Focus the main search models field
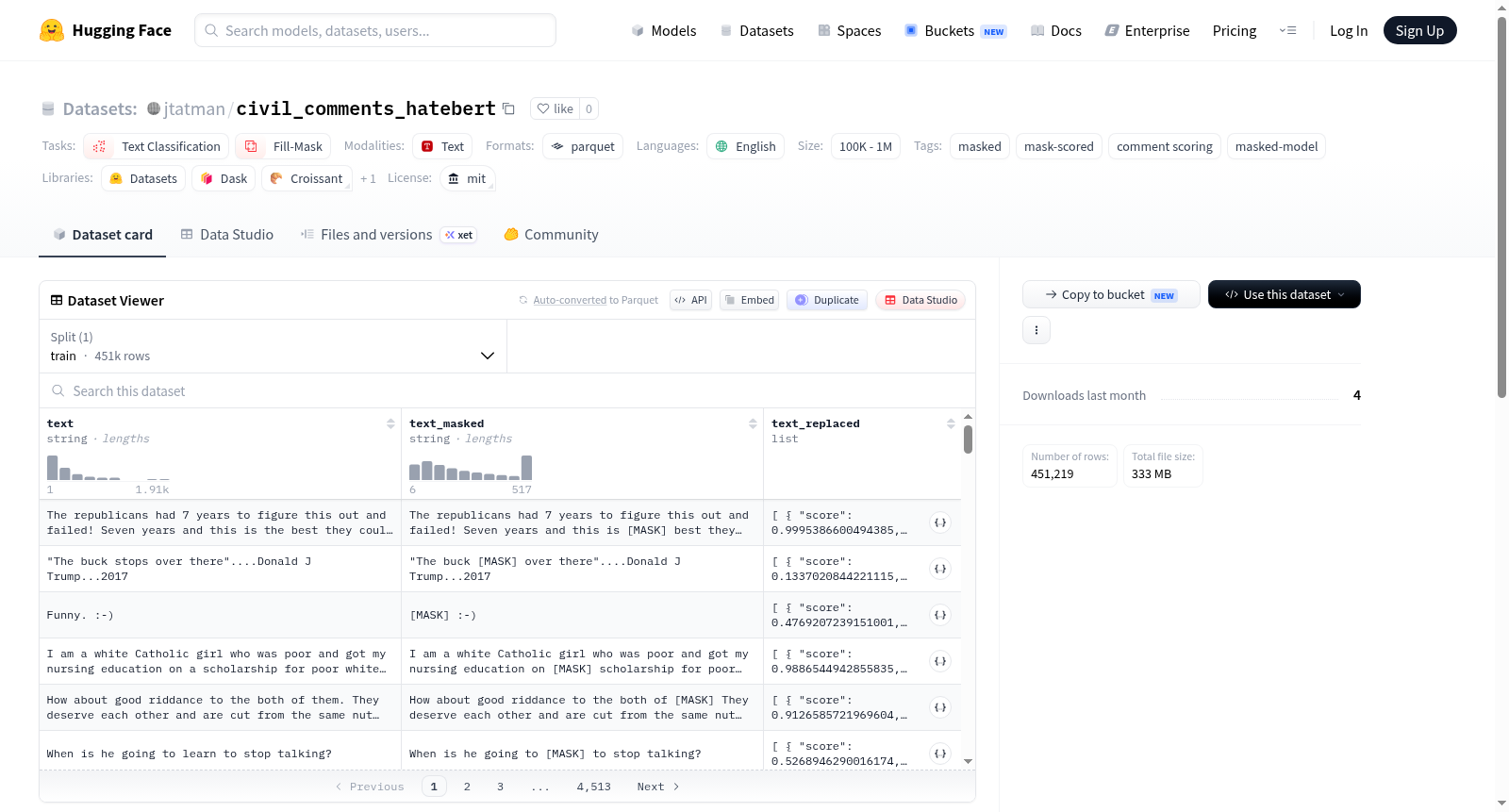Image resolution: width=1509 pixels, height=812 pixels. tap(375, 30)
